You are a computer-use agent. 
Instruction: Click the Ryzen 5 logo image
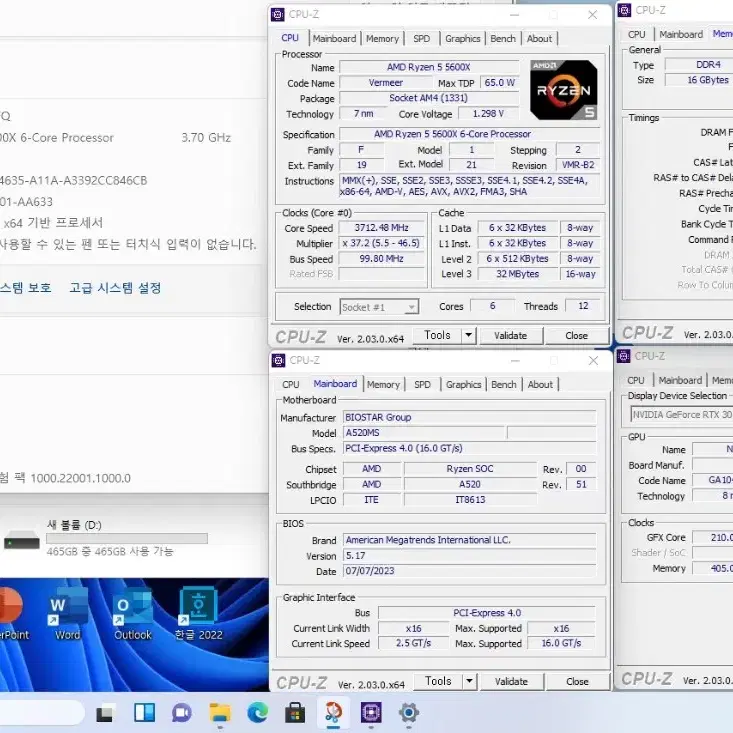[x=564, y=90]
